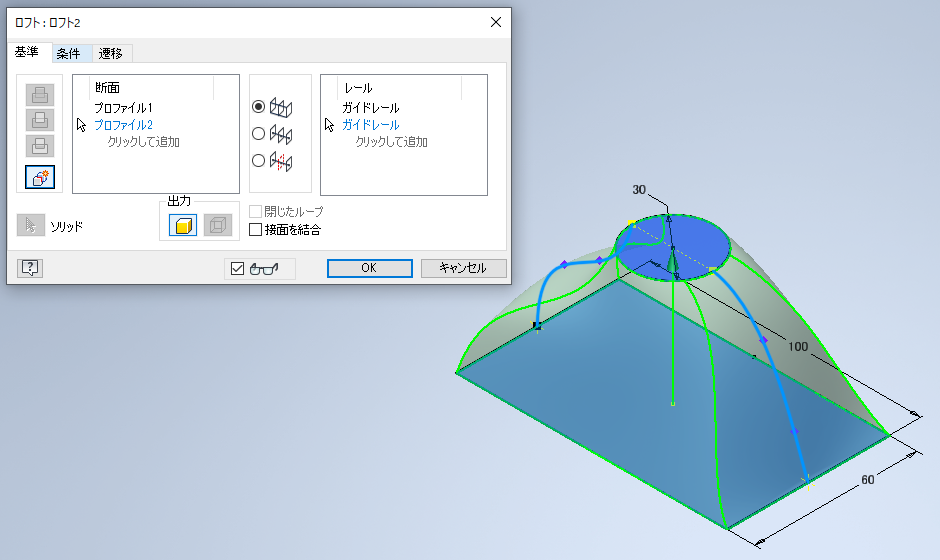Confirm loft with OK button

coord(369,268)
